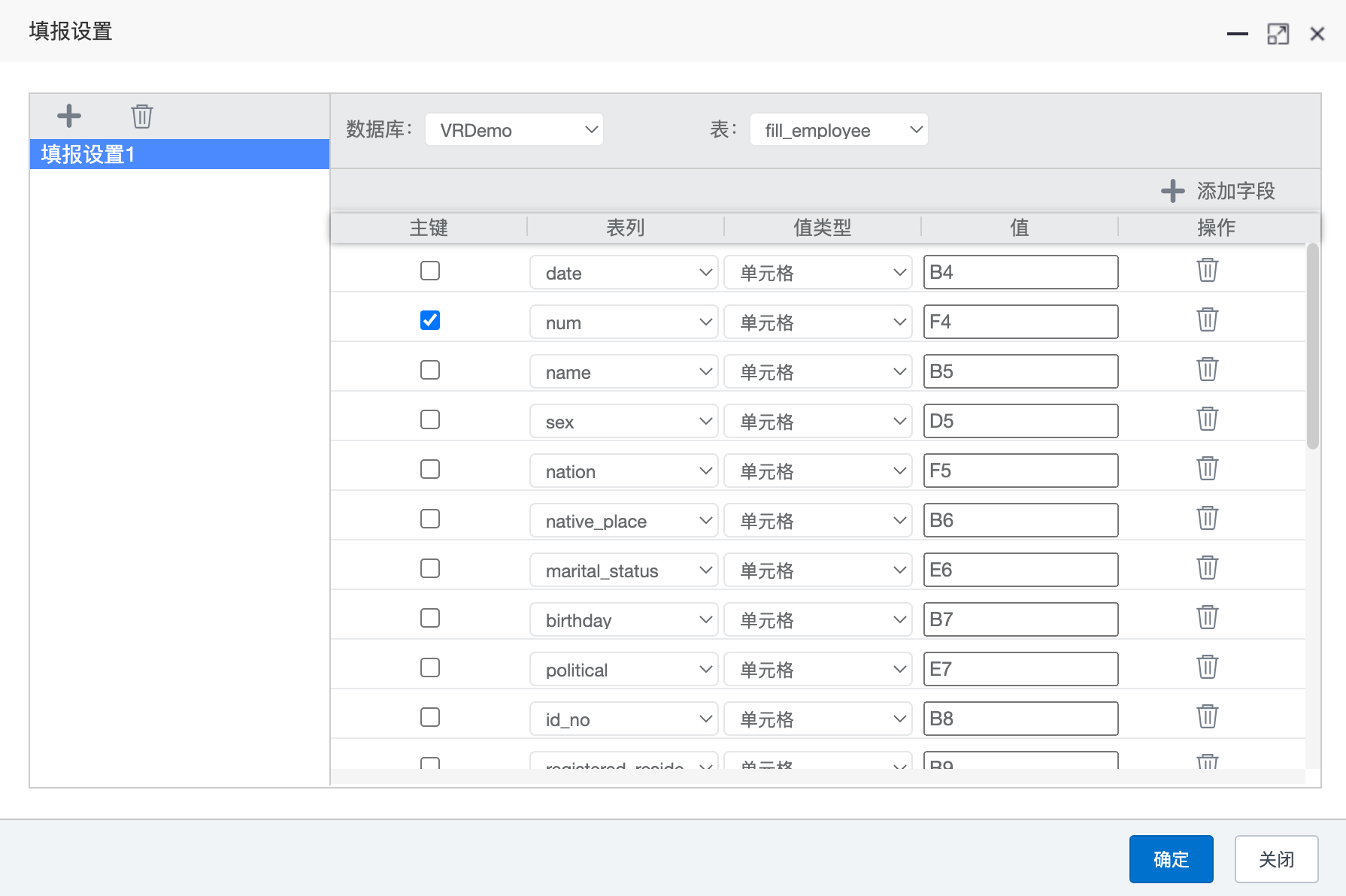Toggle primary key for nation row
Image resolution: width=1346 pixels, height=896 pixels.
(x=430, y=469)
